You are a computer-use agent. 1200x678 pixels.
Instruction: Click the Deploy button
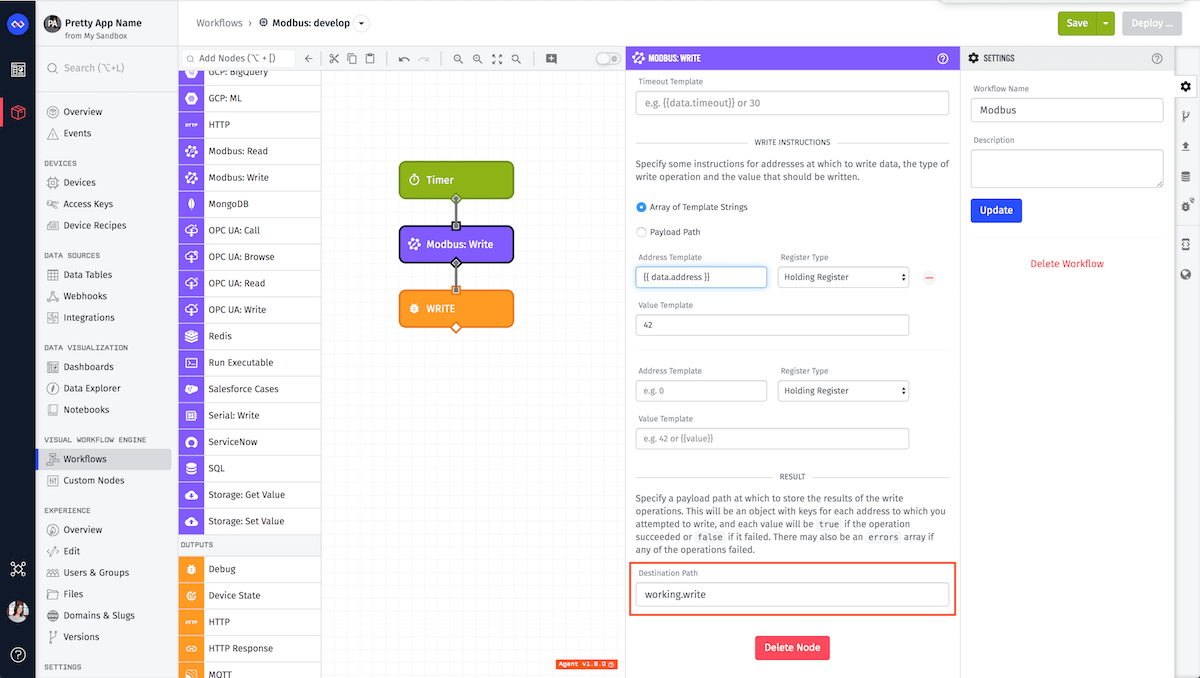[x=1152, y=23]
